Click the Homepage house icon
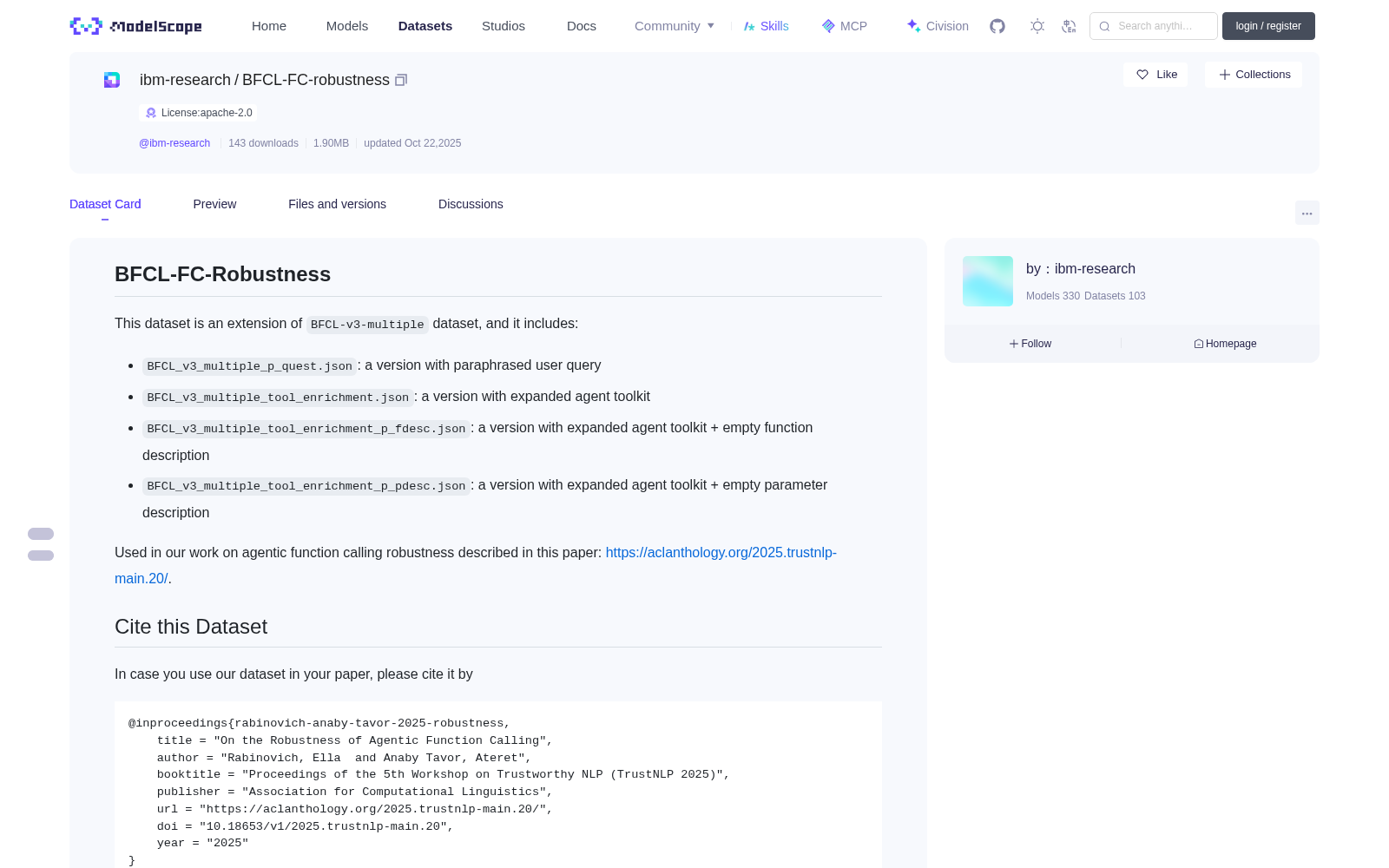The image size is (1389, 868). [1199, 344]
